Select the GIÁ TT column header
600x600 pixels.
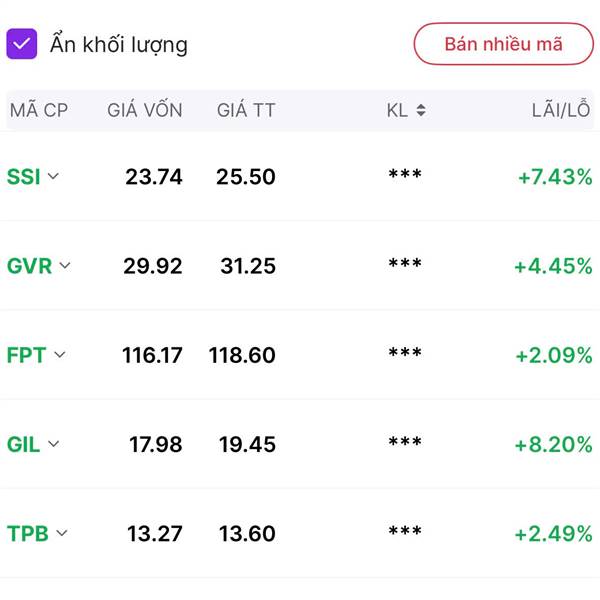point(246,110)
